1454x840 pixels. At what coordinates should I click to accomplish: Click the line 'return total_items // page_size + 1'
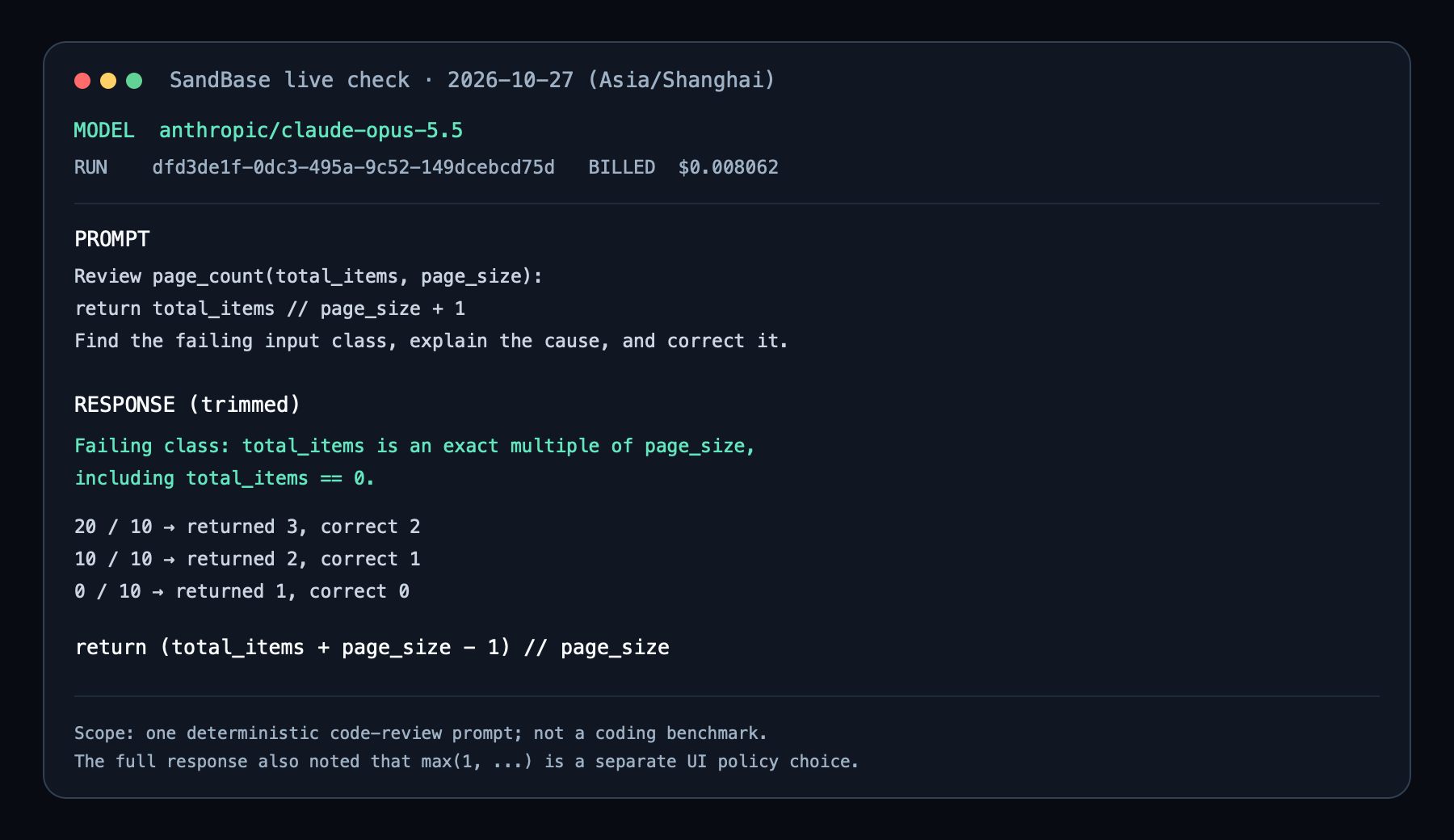tap(270, 309)
